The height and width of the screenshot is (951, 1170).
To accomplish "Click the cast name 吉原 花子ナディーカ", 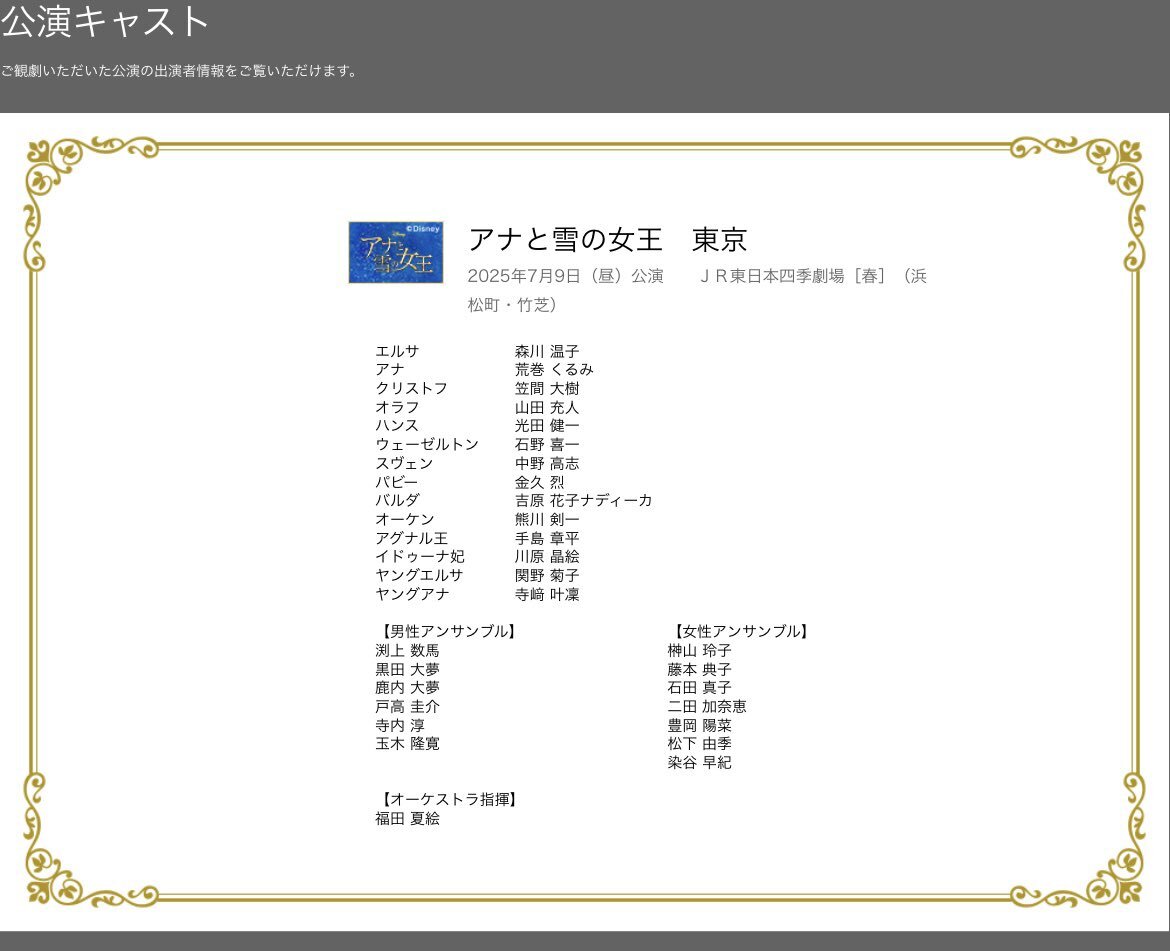I will pyautogui.click(x=584, y=500).
